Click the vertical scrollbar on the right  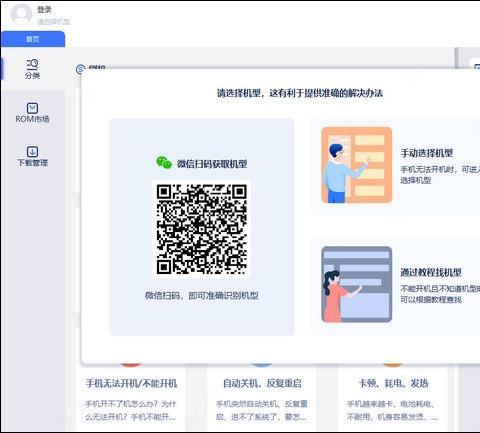coord(457,58)
